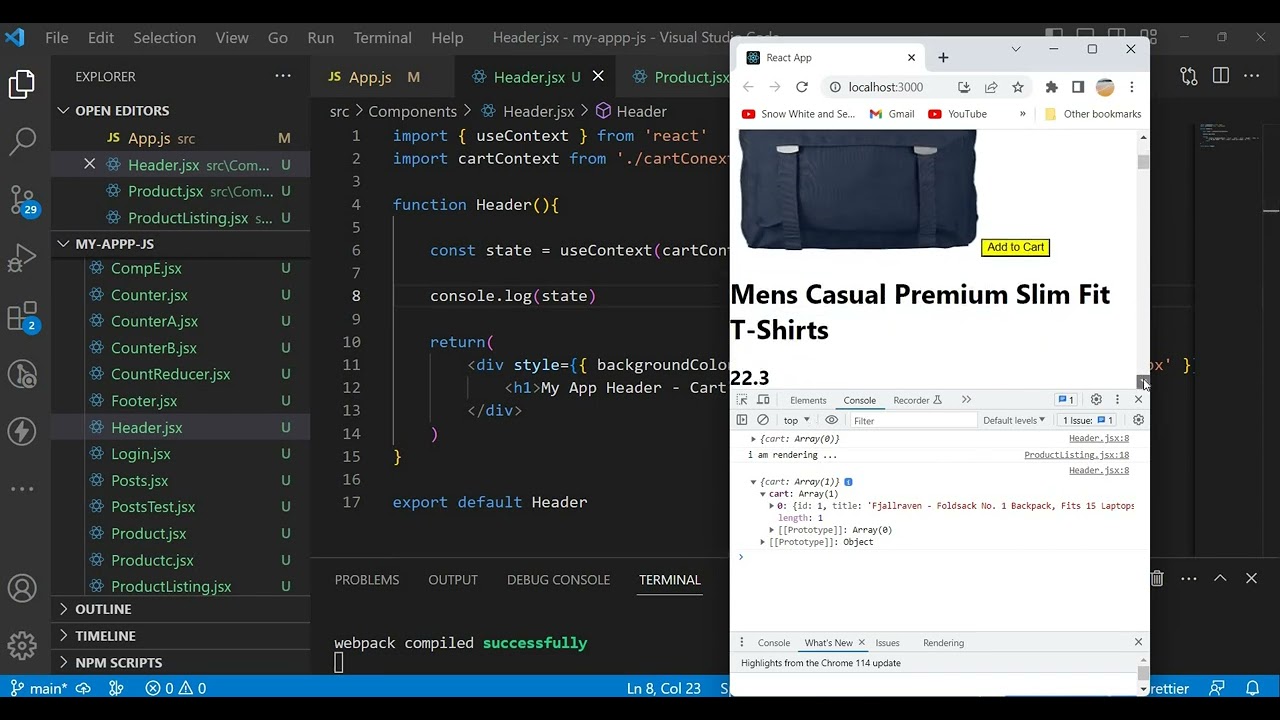Open the Selection menu
Viewport: 1280px width, 720px height.
[164, 38]
